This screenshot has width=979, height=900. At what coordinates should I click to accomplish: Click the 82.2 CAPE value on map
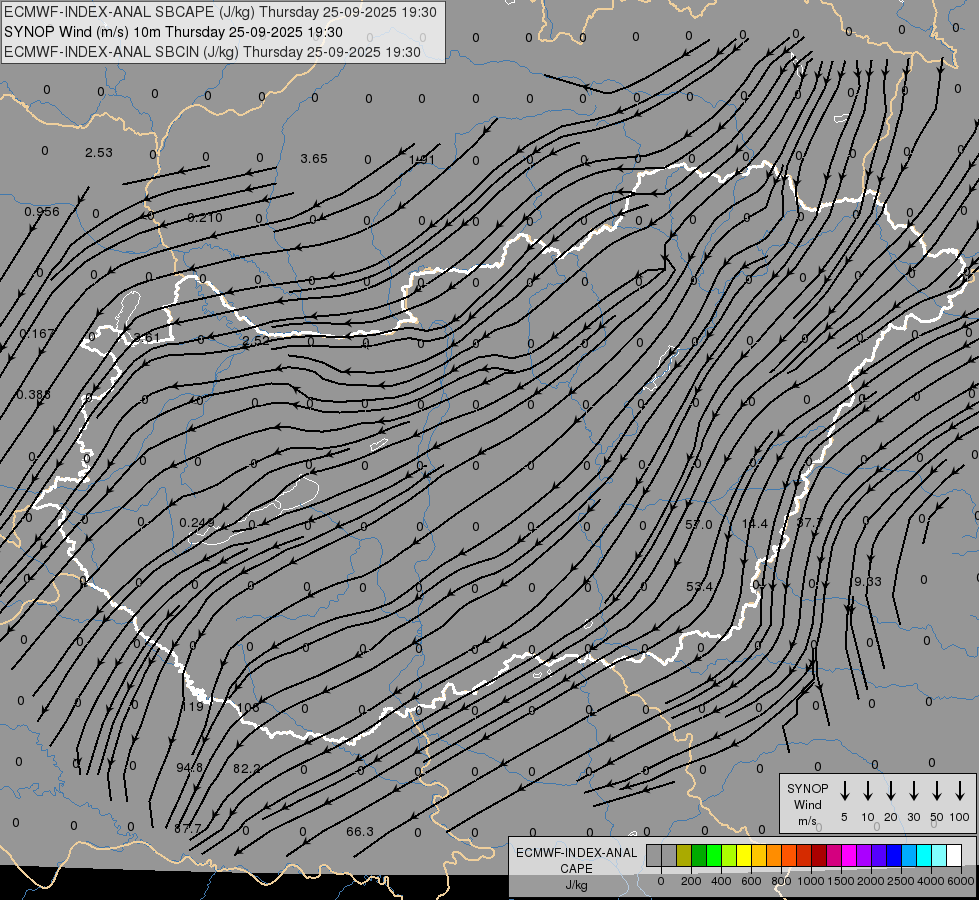click(246, 768)
